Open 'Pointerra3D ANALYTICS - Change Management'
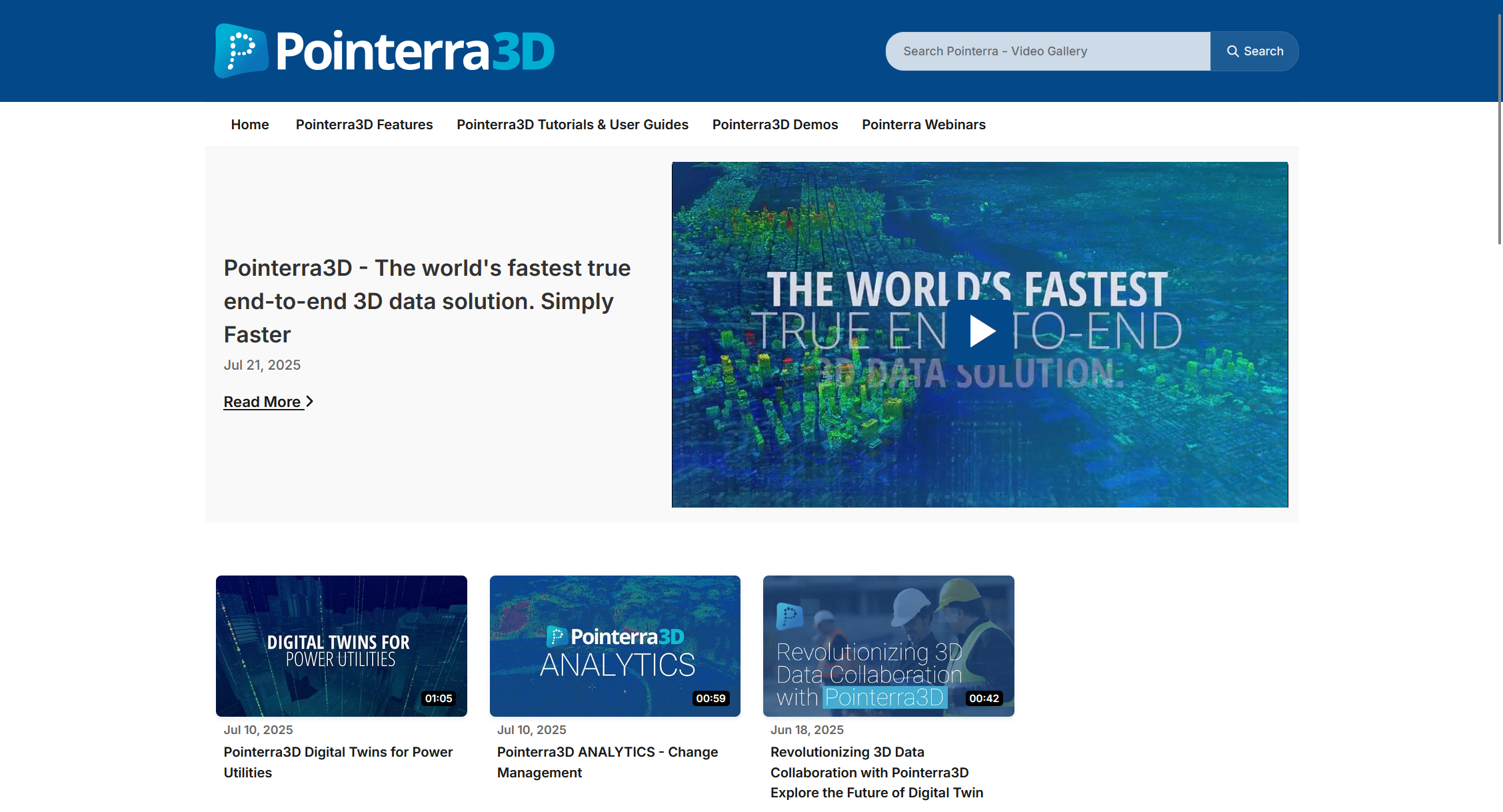Screen dimensions: 1503x812 click(x=607, y=762)
